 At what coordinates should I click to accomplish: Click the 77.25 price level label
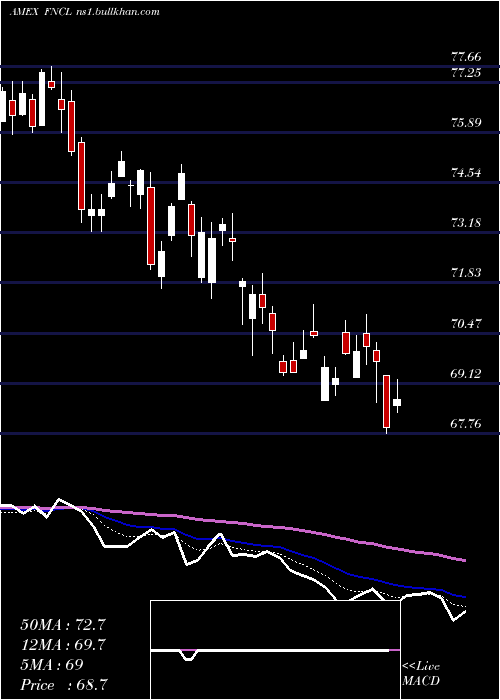pyautogui.click(x=466, y=73)
